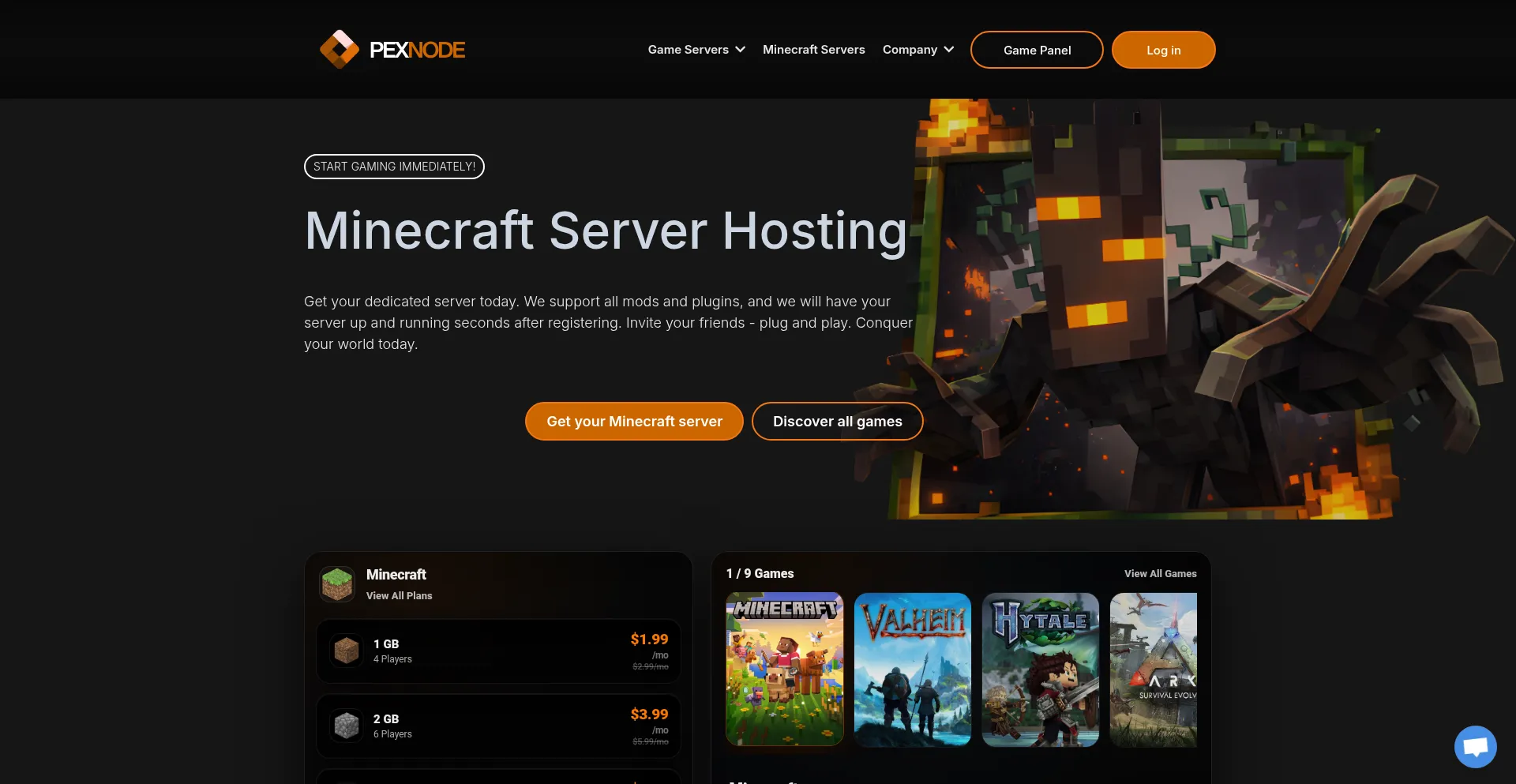Click the 1 / 9 Games counter
Screen dimensions: 1516x784
point(760,574)
